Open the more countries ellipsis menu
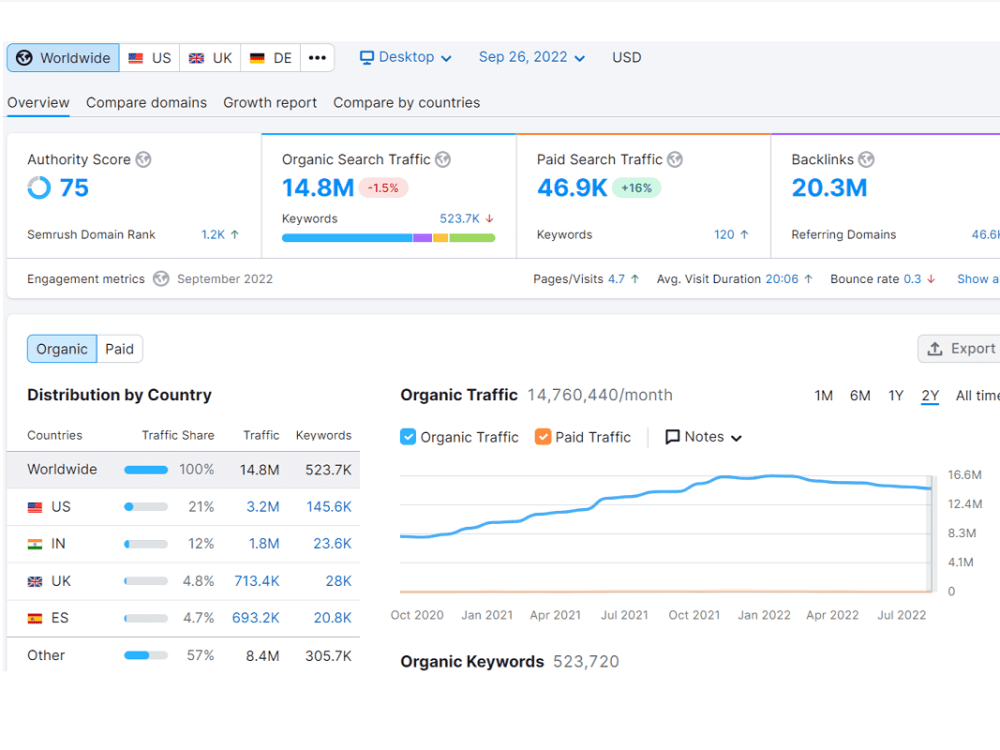This screenshot has width=1000, height=750. pyautogui.click(x=317, y=58)
